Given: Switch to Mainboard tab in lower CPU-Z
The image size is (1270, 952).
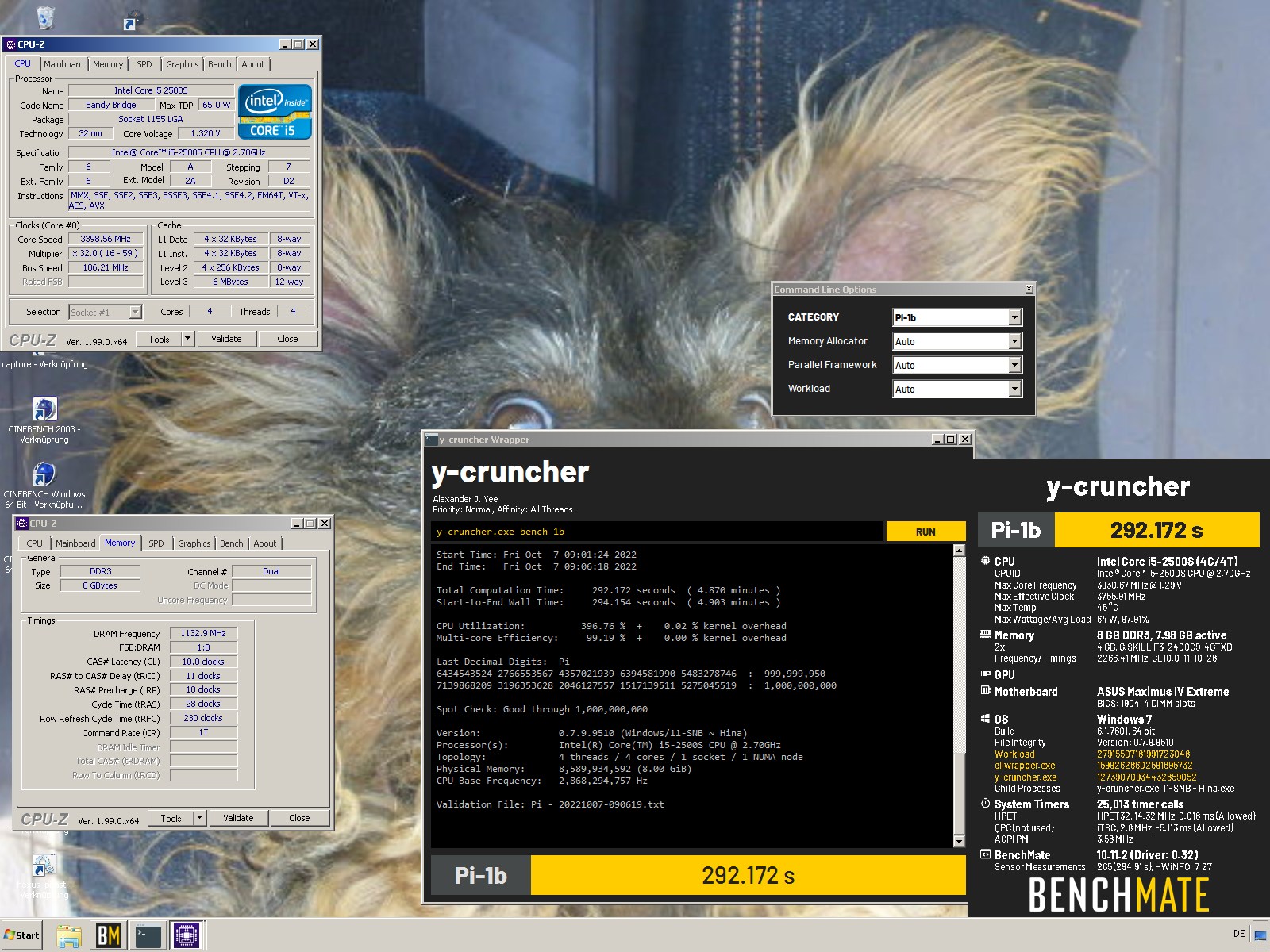Looking at the screenshot, I should (75, 543).
